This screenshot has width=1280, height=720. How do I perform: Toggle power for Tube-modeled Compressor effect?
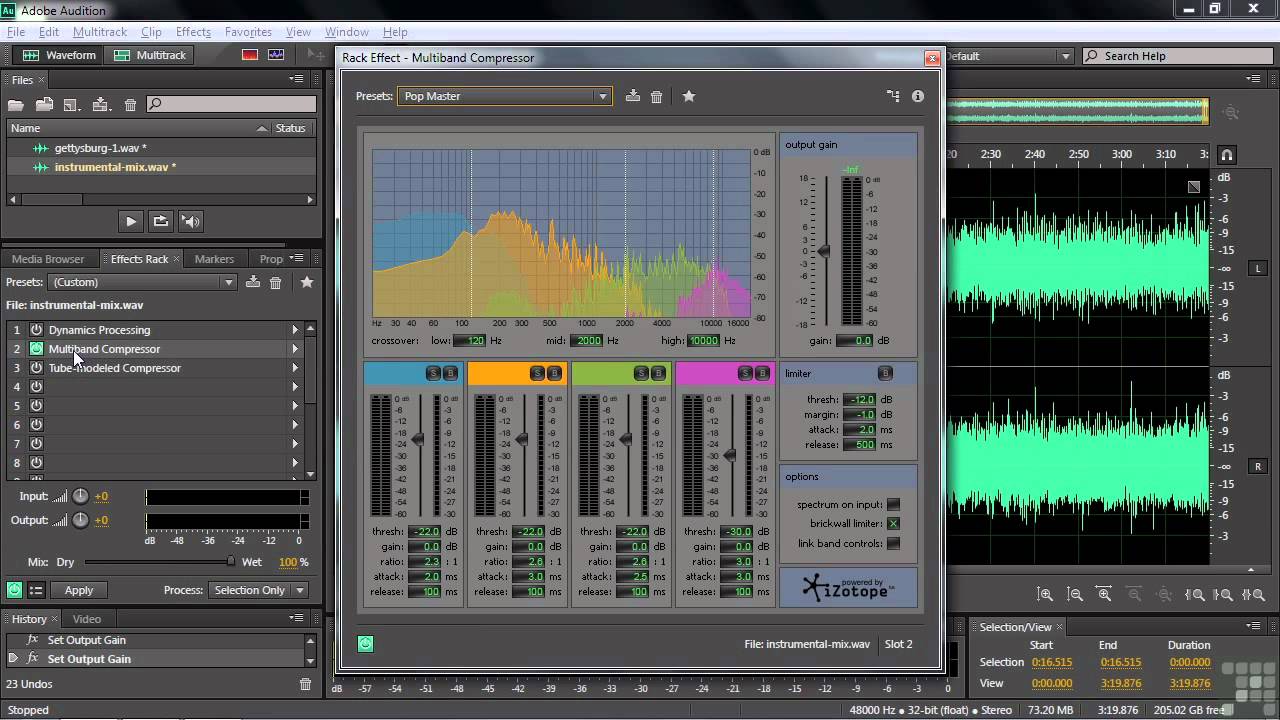tap(36, 368)
